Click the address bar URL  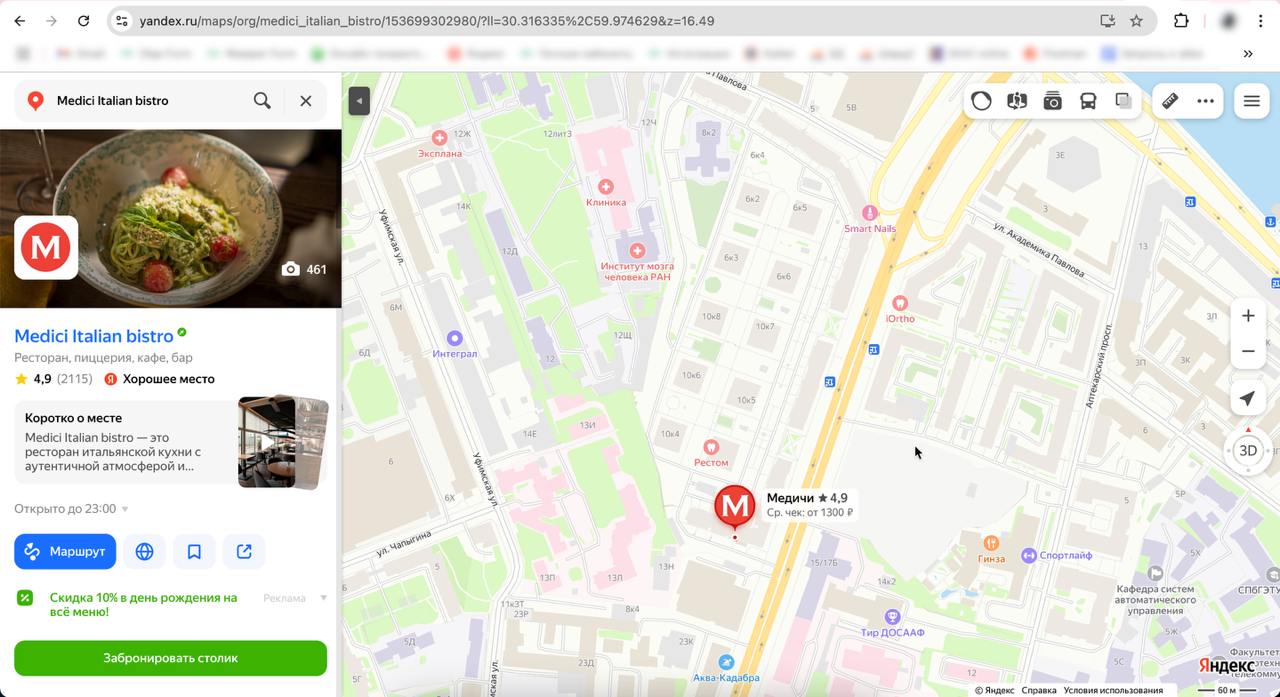[427, 21]
